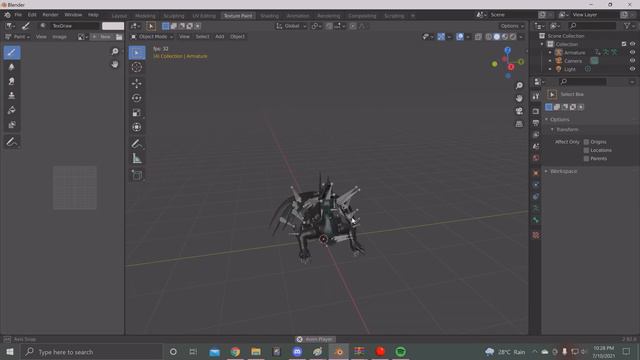Click the TexDraw brush name field

[x=75, y=26]
